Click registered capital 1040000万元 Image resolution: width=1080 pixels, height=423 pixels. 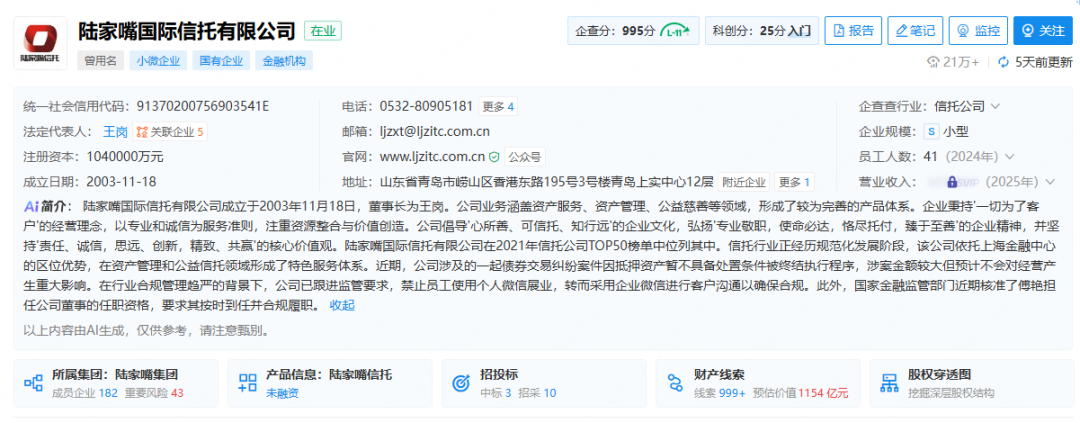coord(125,156)
